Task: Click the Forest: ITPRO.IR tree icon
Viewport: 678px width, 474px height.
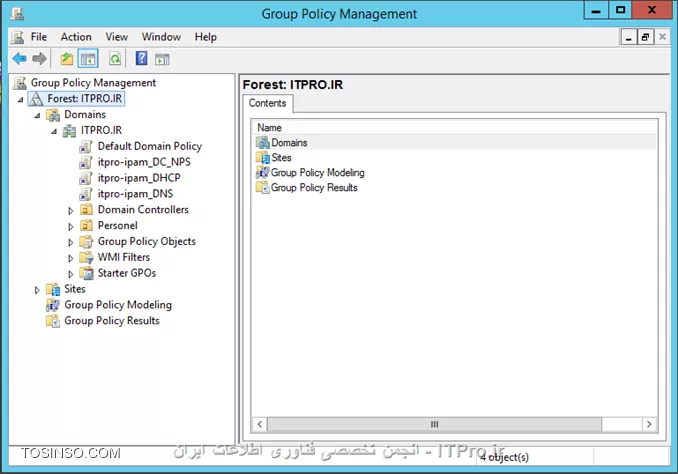Action: pos(36,99)
